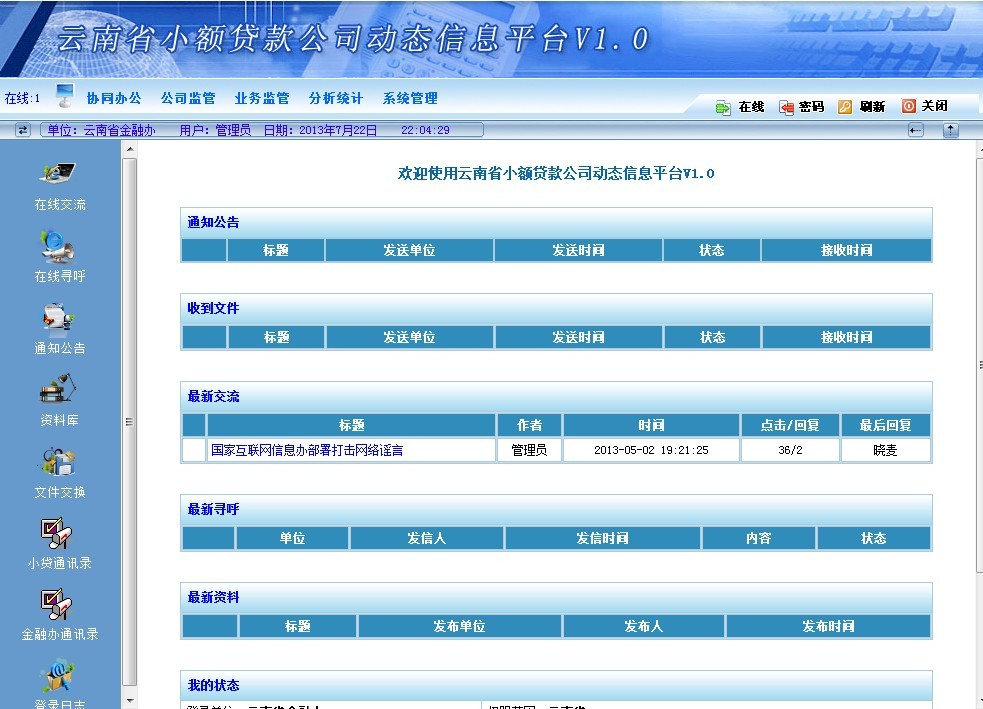The image size is (983, 709).
Task: Open 通知公告 from the sidebar
Action: pyautogui.click(x=59, y=319)
